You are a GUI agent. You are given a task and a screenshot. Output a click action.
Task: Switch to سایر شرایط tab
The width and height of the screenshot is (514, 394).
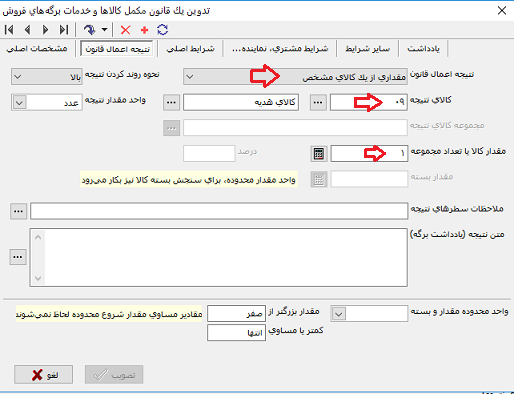coord(367,49)
